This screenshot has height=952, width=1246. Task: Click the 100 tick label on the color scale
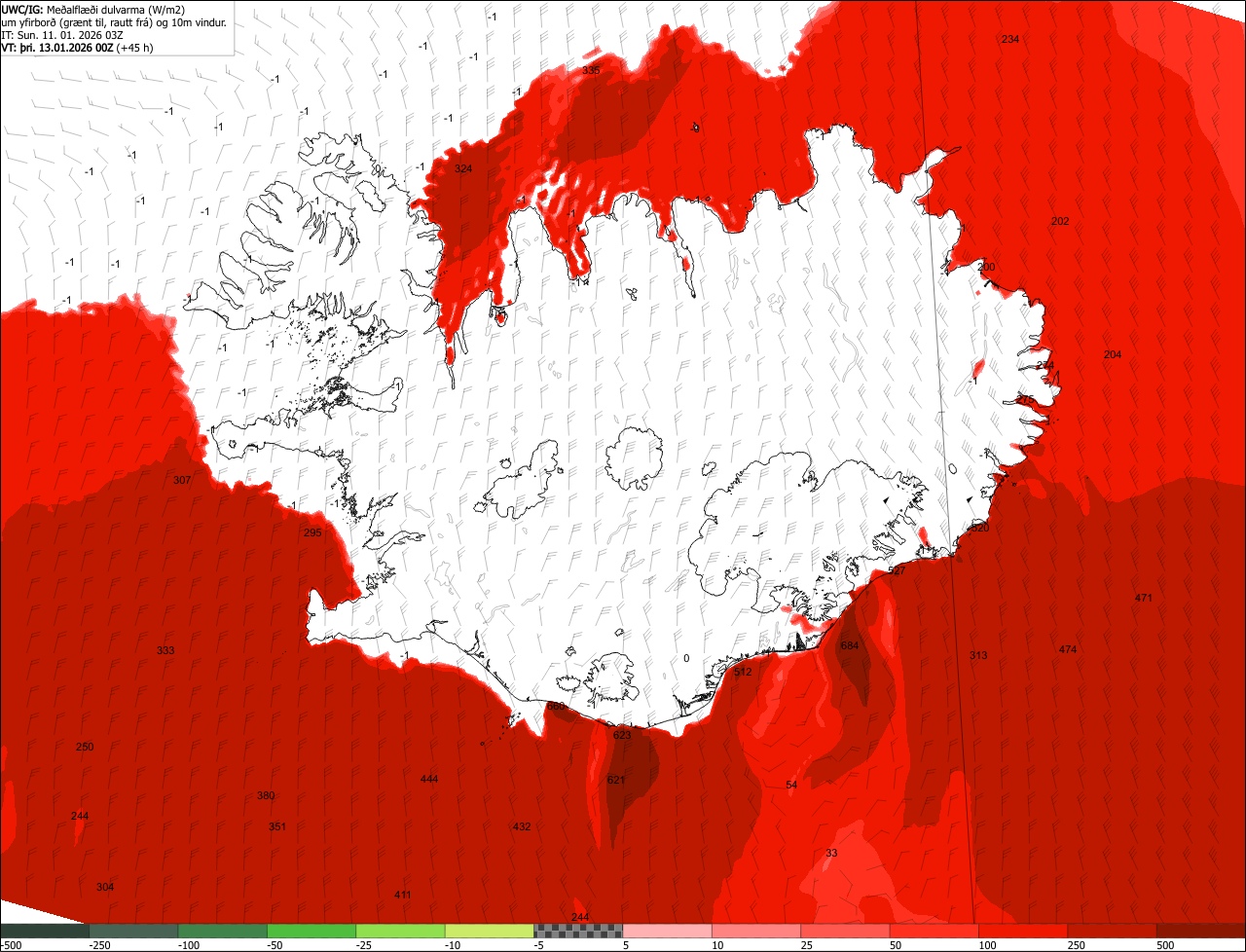pyautogui.click(x=988, y=945)
